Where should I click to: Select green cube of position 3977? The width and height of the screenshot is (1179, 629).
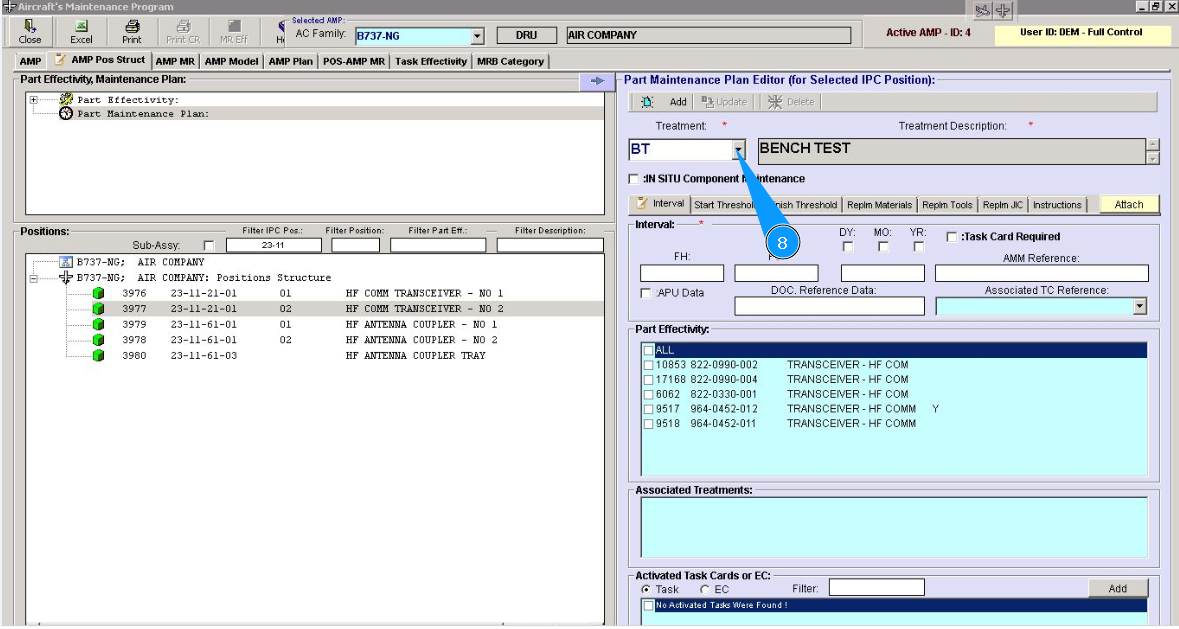[x=99, y=309]
